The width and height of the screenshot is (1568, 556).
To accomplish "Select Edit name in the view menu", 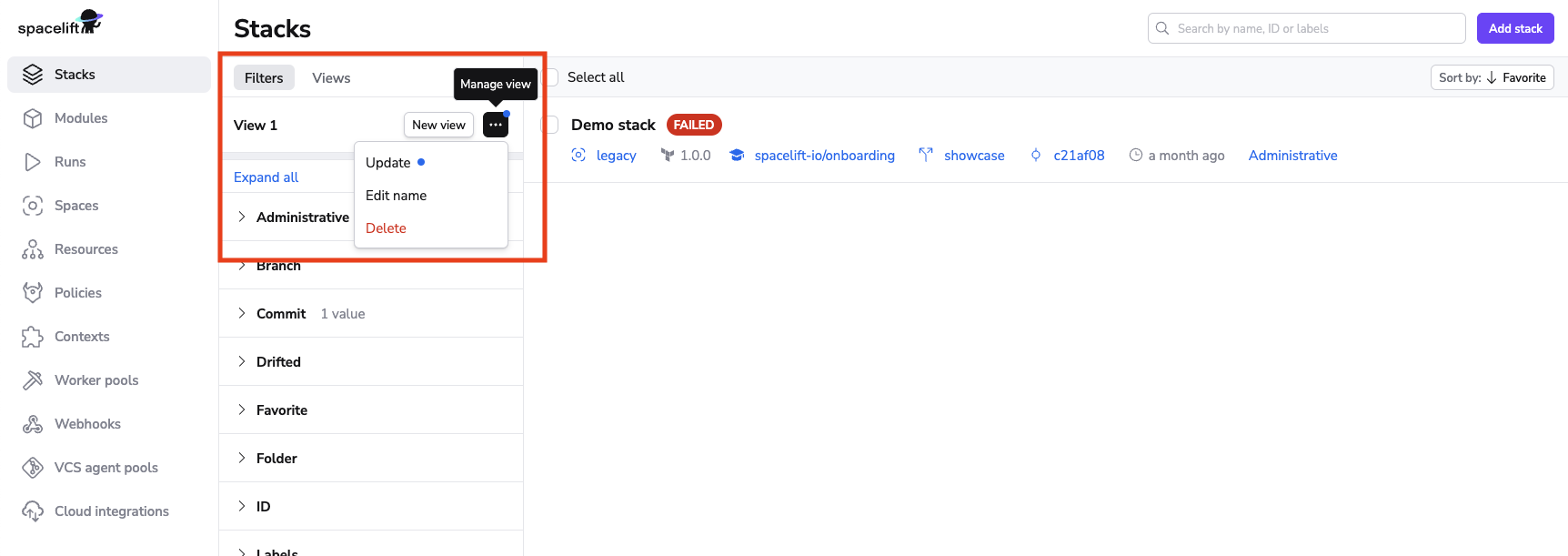I will [x=396, y=196].
